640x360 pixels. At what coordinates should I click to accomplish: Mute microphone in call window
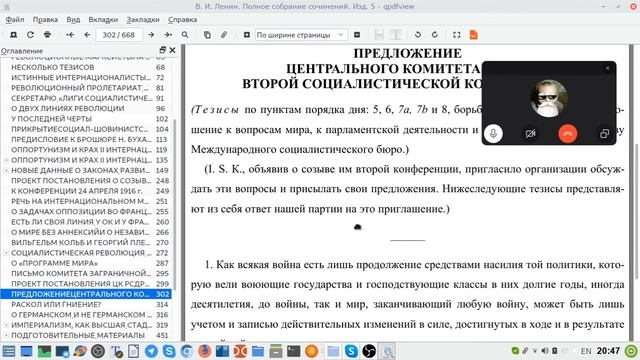click(x=493, y=133)
